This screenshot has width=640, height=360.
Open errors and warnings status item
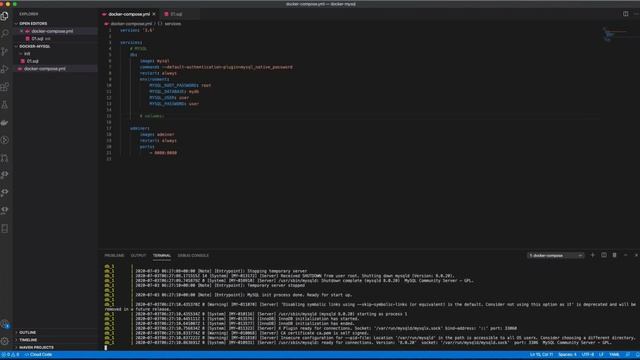pyautogui.click(x=10, y=355)
